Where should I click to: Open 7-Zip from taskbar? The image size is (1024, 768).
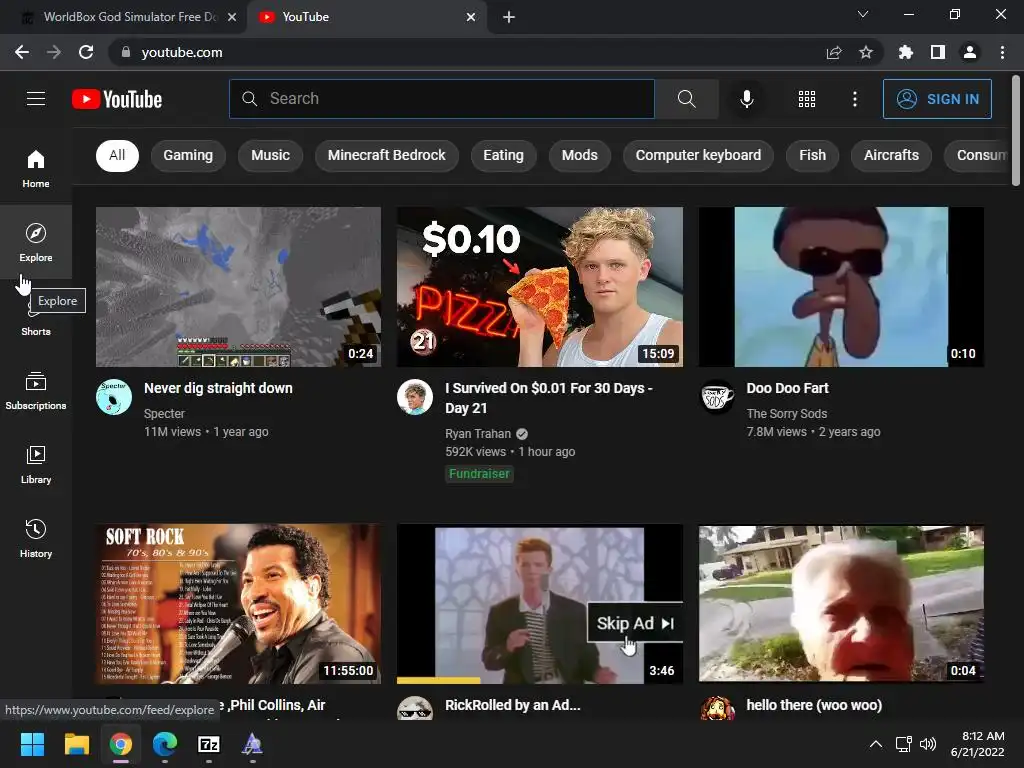208,744
